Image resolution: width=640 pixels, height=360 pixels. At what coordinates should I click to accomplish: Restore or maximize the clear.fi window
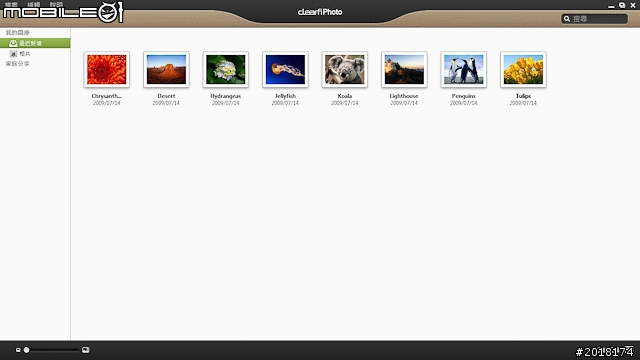coord(622,5)
